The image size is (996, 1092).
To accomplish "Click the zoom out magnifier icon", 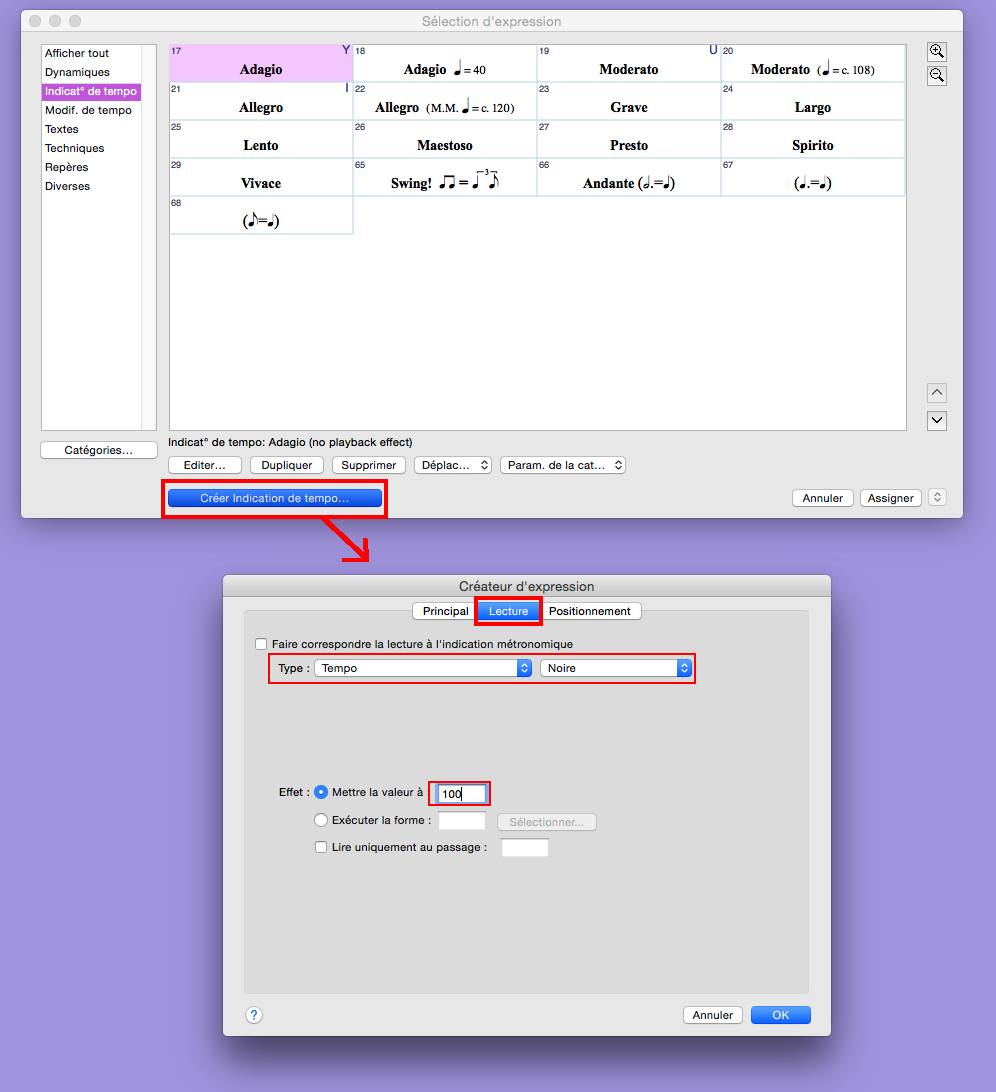I will pos(936,76).
